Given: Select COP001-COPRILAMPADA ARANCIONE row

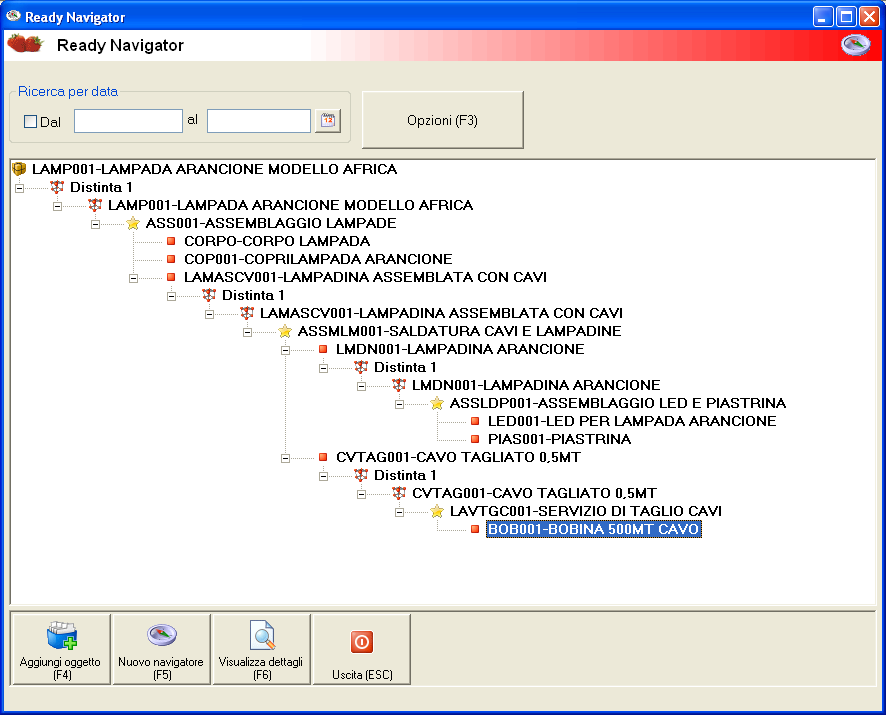Looking at the screenshot, I should 318,259.
